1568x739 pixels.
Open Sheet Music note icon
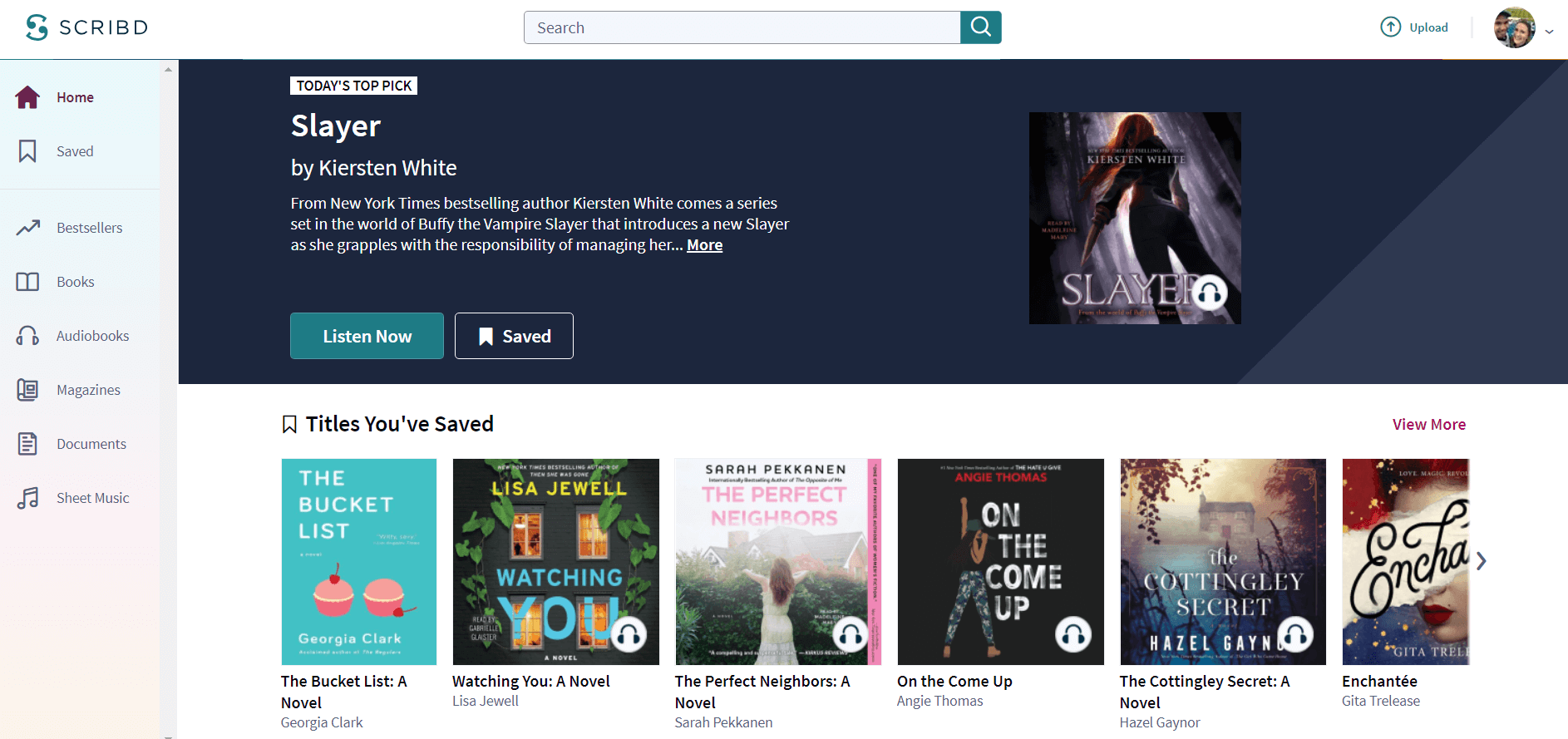coord(27,498)
